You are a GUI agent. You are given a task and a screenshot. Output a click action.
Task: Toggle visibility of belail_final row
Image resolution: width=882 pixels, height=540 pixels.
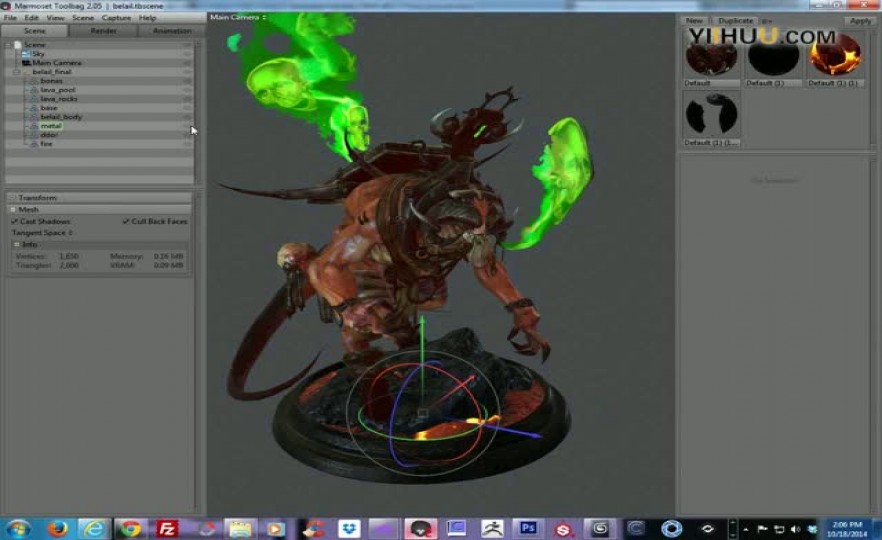click(187, 72)
